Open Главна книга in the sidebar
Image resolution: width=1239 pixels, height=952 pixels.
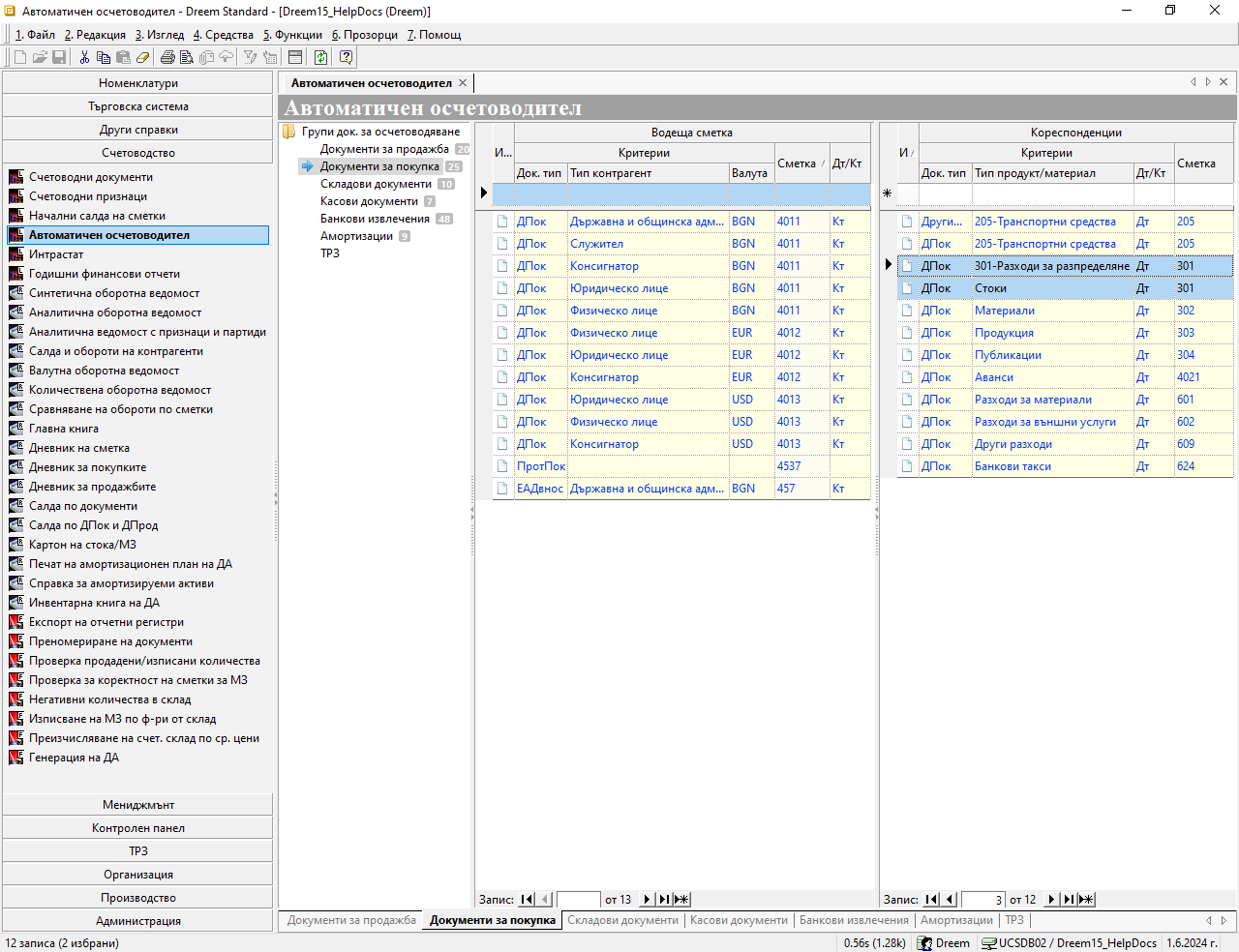64,429
